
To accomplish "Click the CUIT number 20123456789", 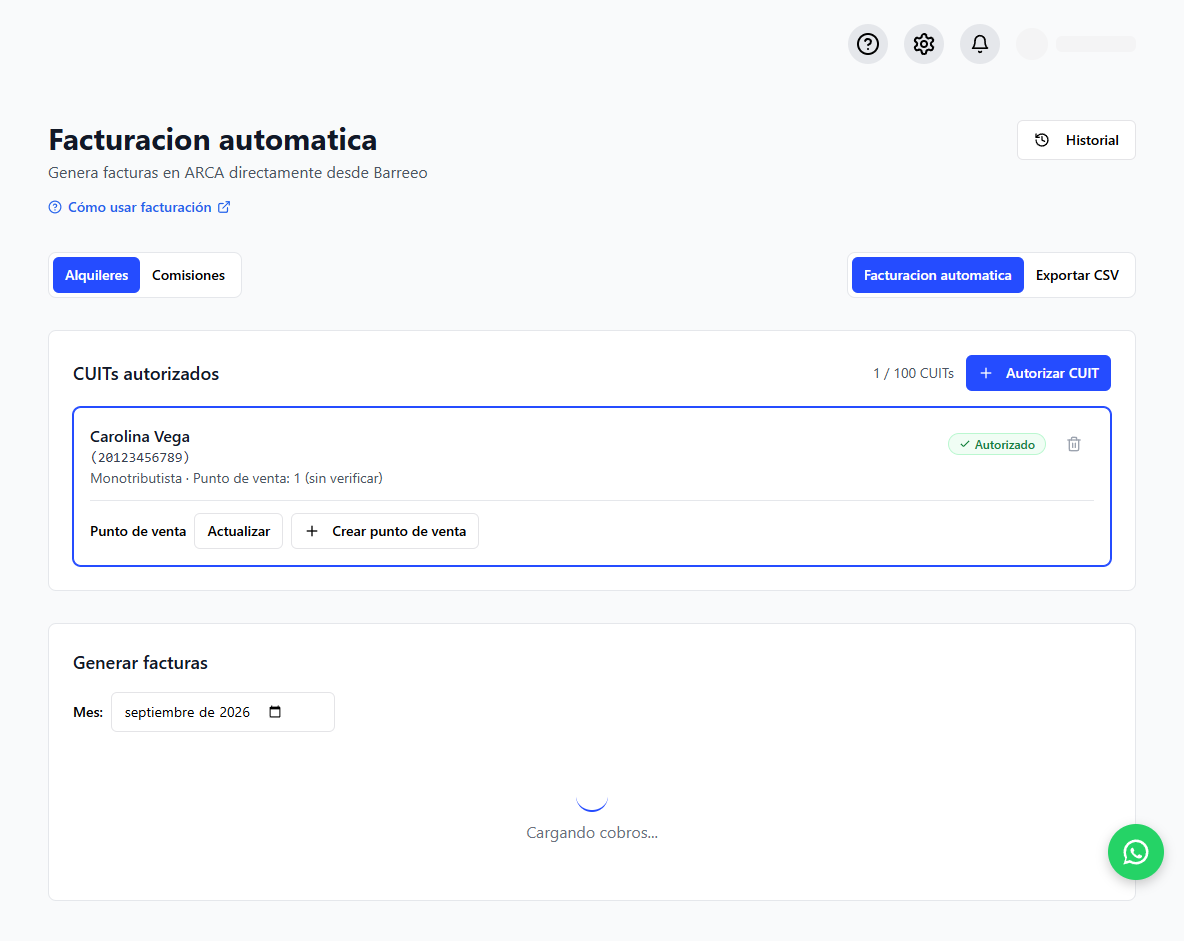I will [x=140, y=458].
